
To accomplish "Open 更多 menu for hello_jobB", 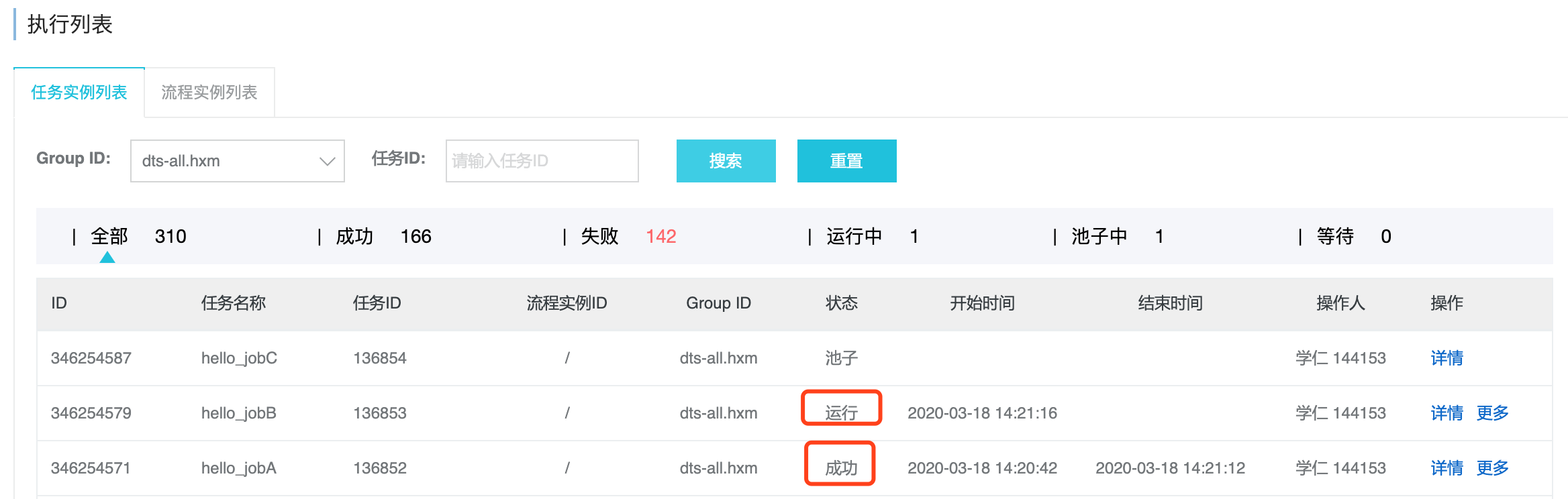I will point(1492,413).
